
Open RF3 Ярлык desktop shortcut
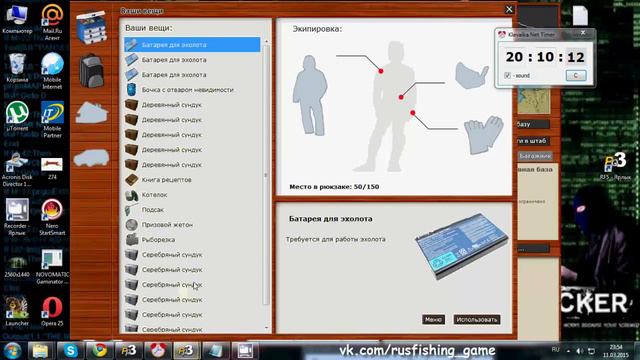click(x=615, y=167)
